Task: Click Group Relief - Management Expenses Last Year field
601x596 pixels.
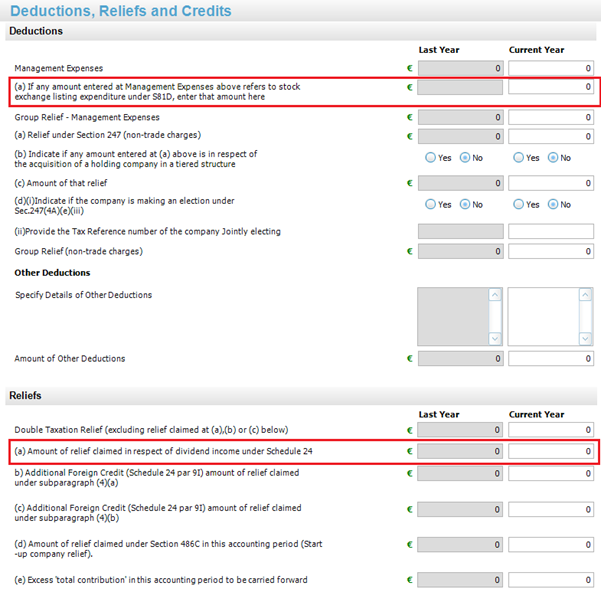Action: pos(460,117)
